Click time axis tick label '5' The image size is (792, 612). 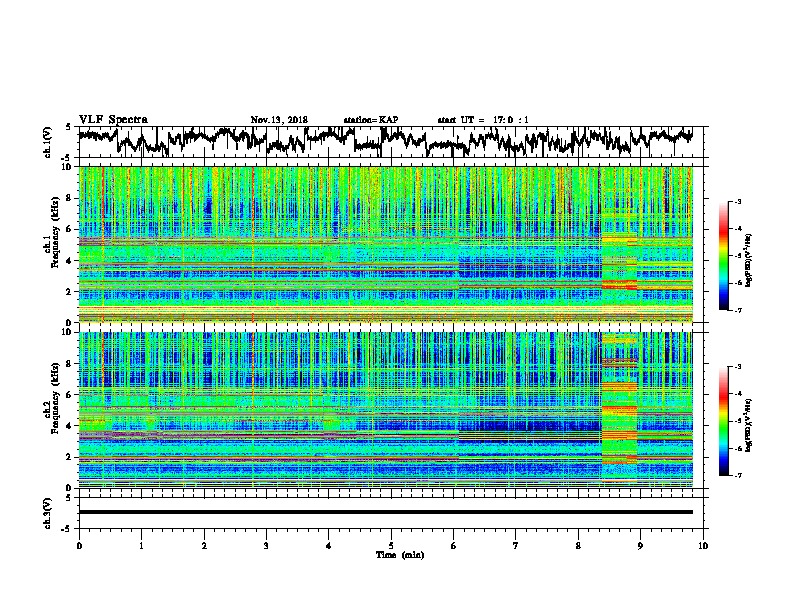391,546
